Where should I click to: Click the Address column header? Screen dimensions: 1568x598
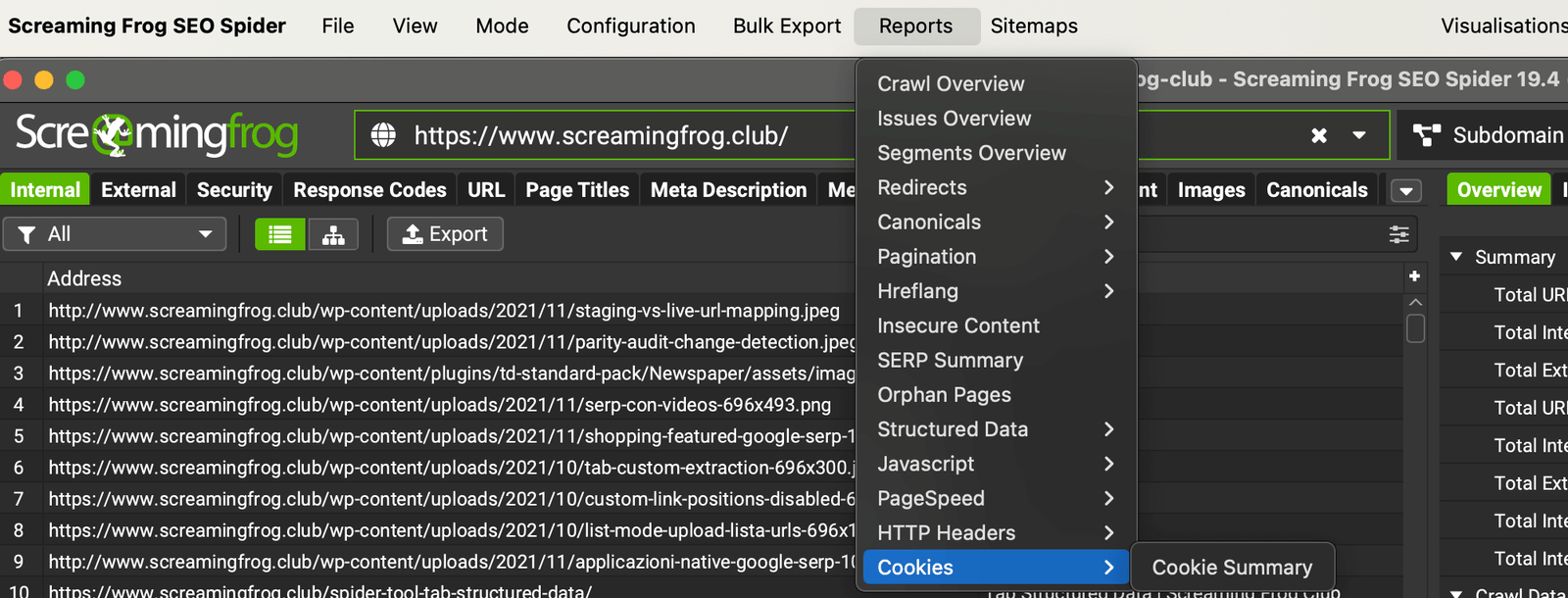(84, 278)
